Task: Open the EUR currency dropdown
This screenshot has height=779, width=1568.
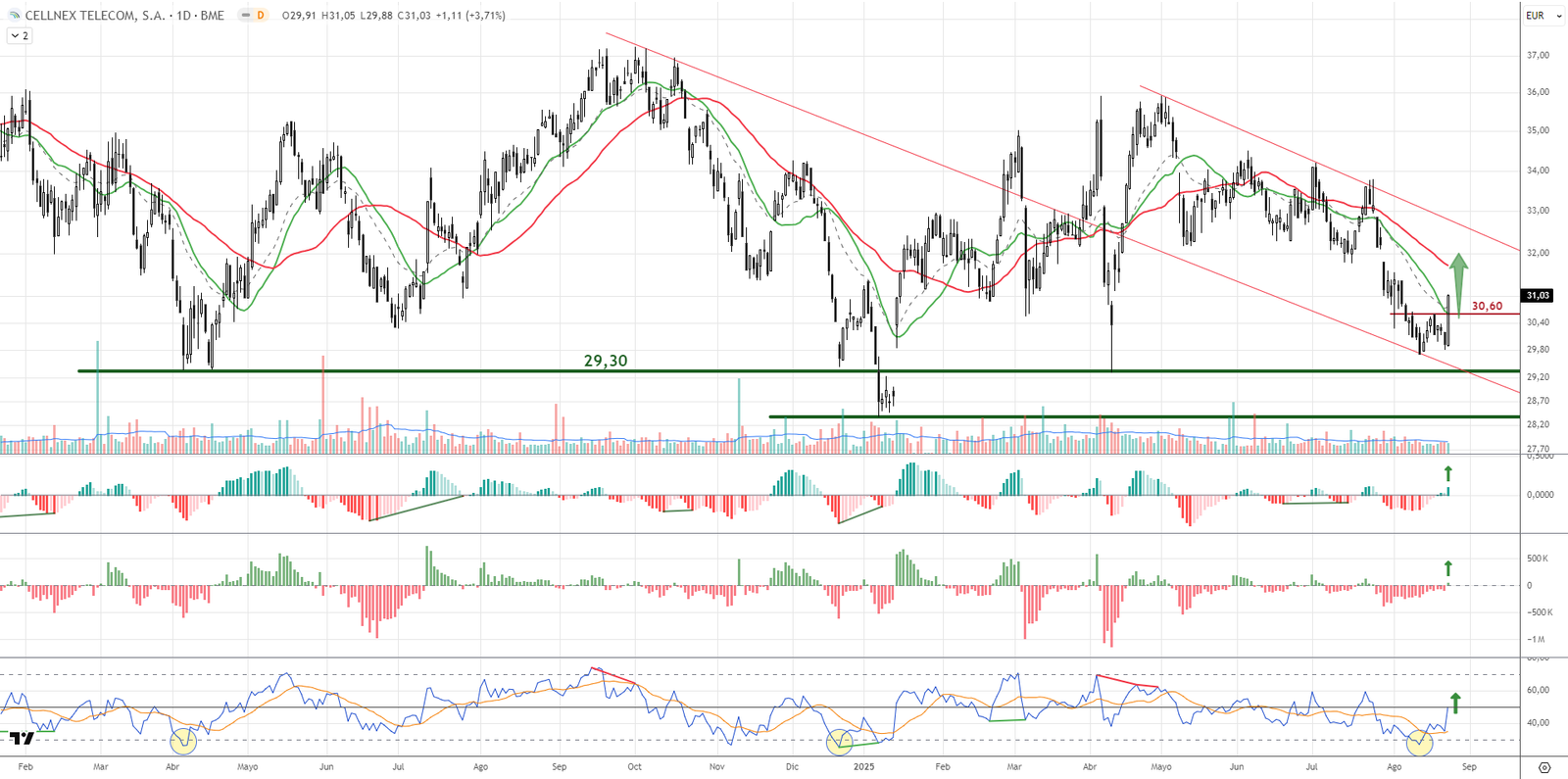Action: [1543, 16]
